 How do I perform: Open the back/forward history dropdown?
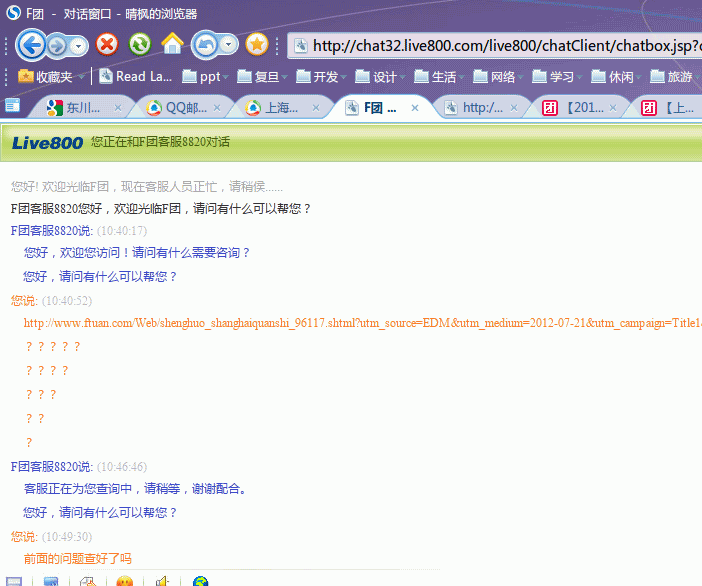tap(79, 46)
